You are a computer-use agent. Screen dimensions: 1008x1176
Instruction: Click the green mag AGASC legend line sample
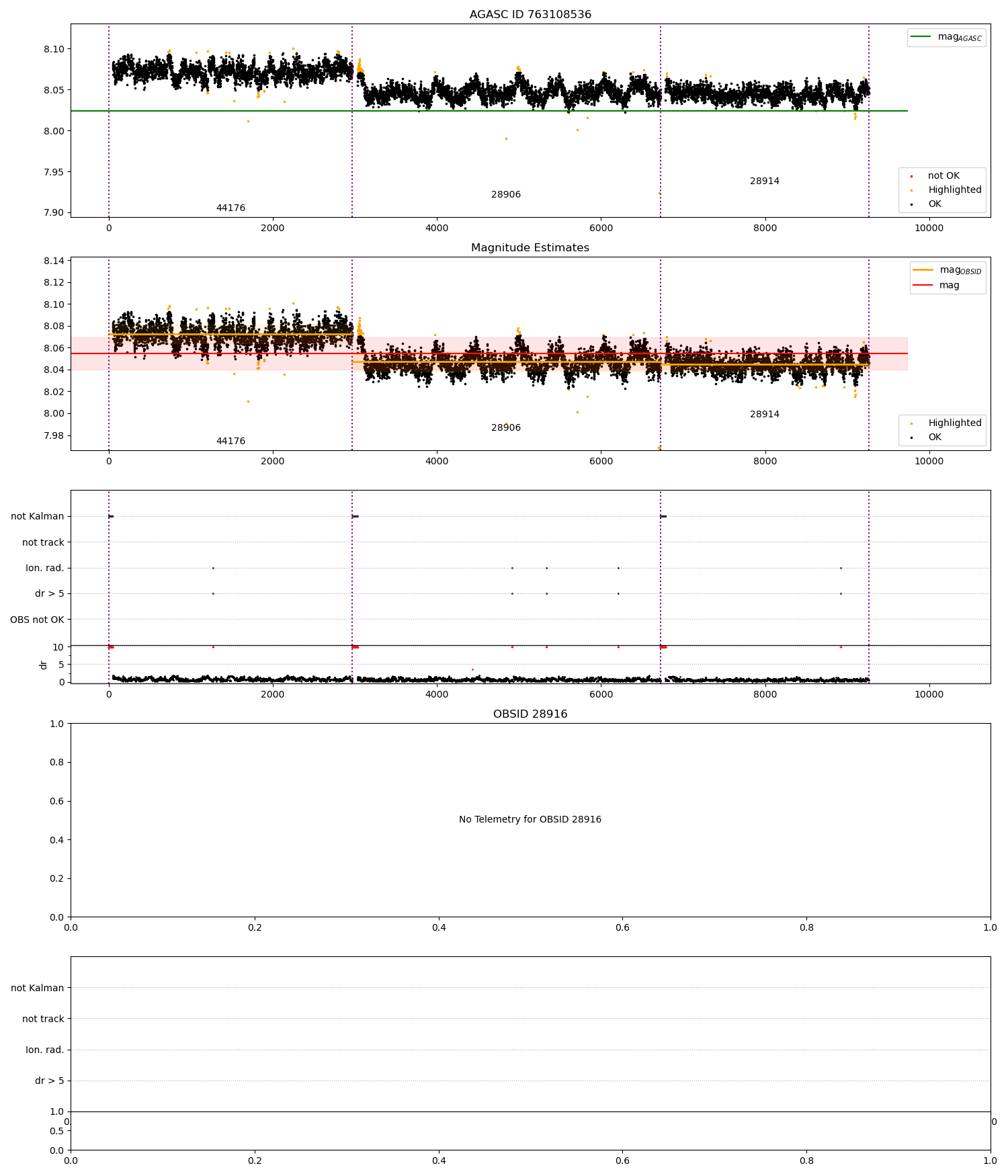pyautogui.click(x=921, y=37)
